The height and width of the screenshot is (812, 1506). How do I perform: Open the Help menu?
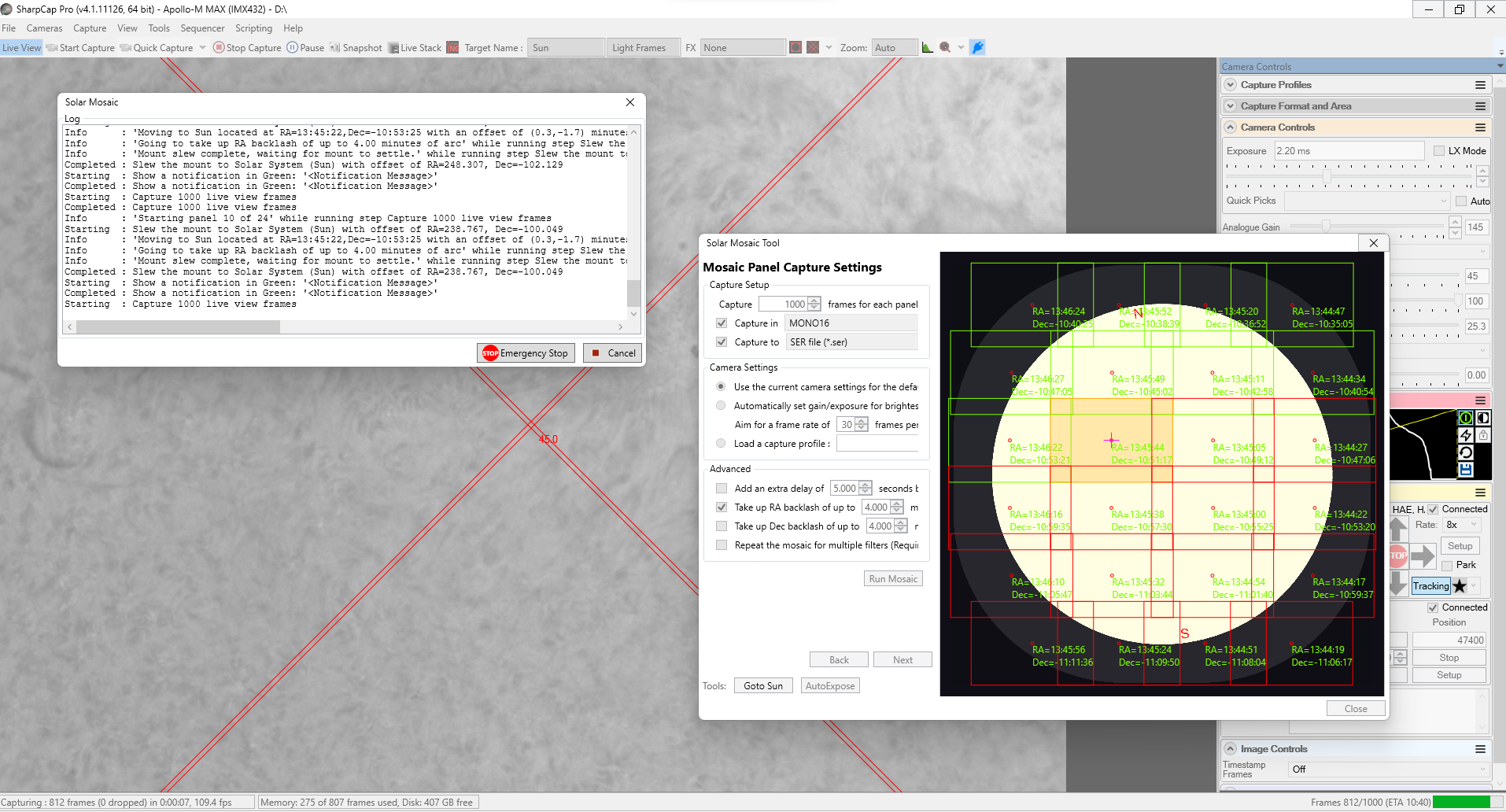pyautogui.click(x=293, y=28)
